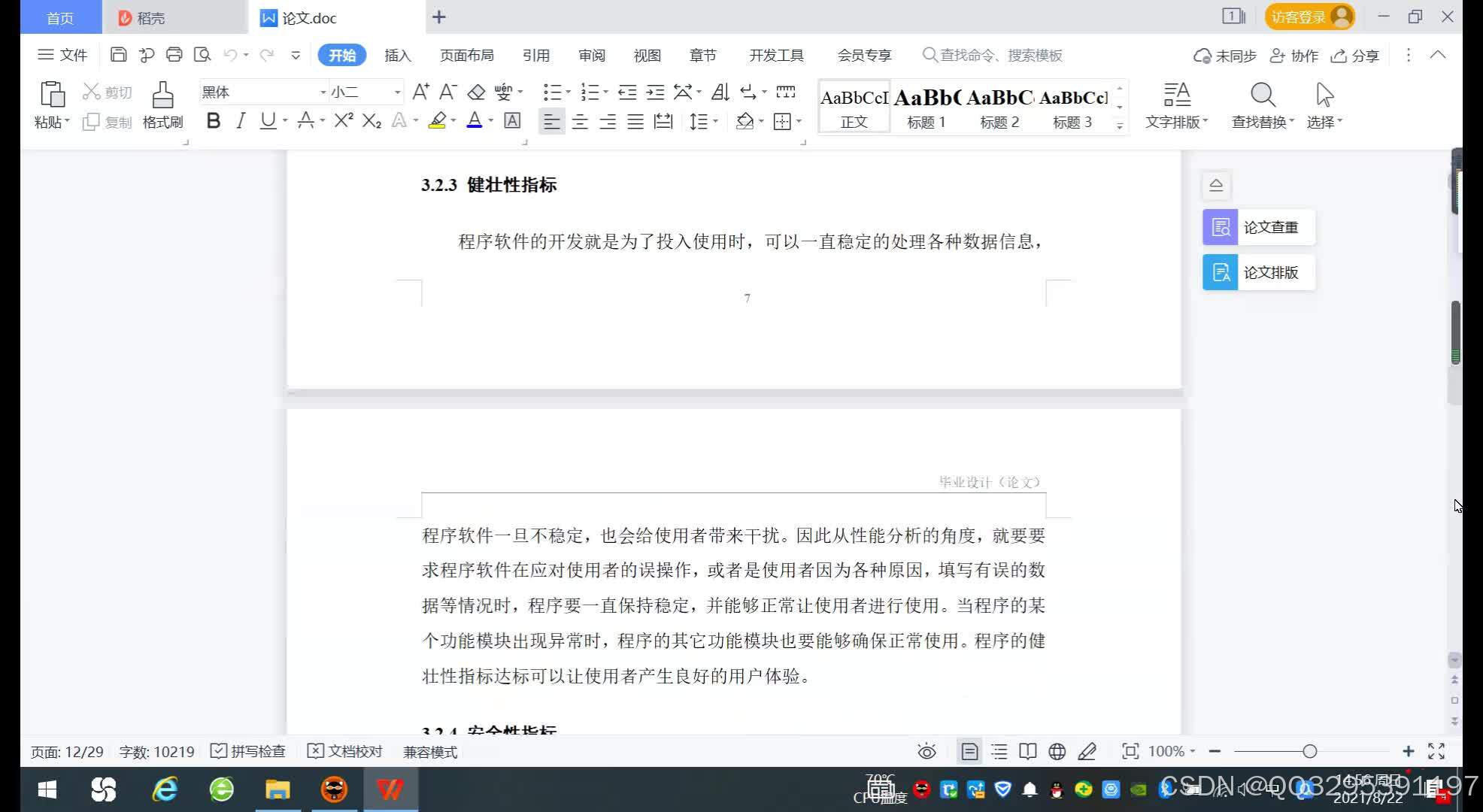Click the Save icon in quick access toolbar
Viewport: 1483px width, 812px height.
click(118, 55)
